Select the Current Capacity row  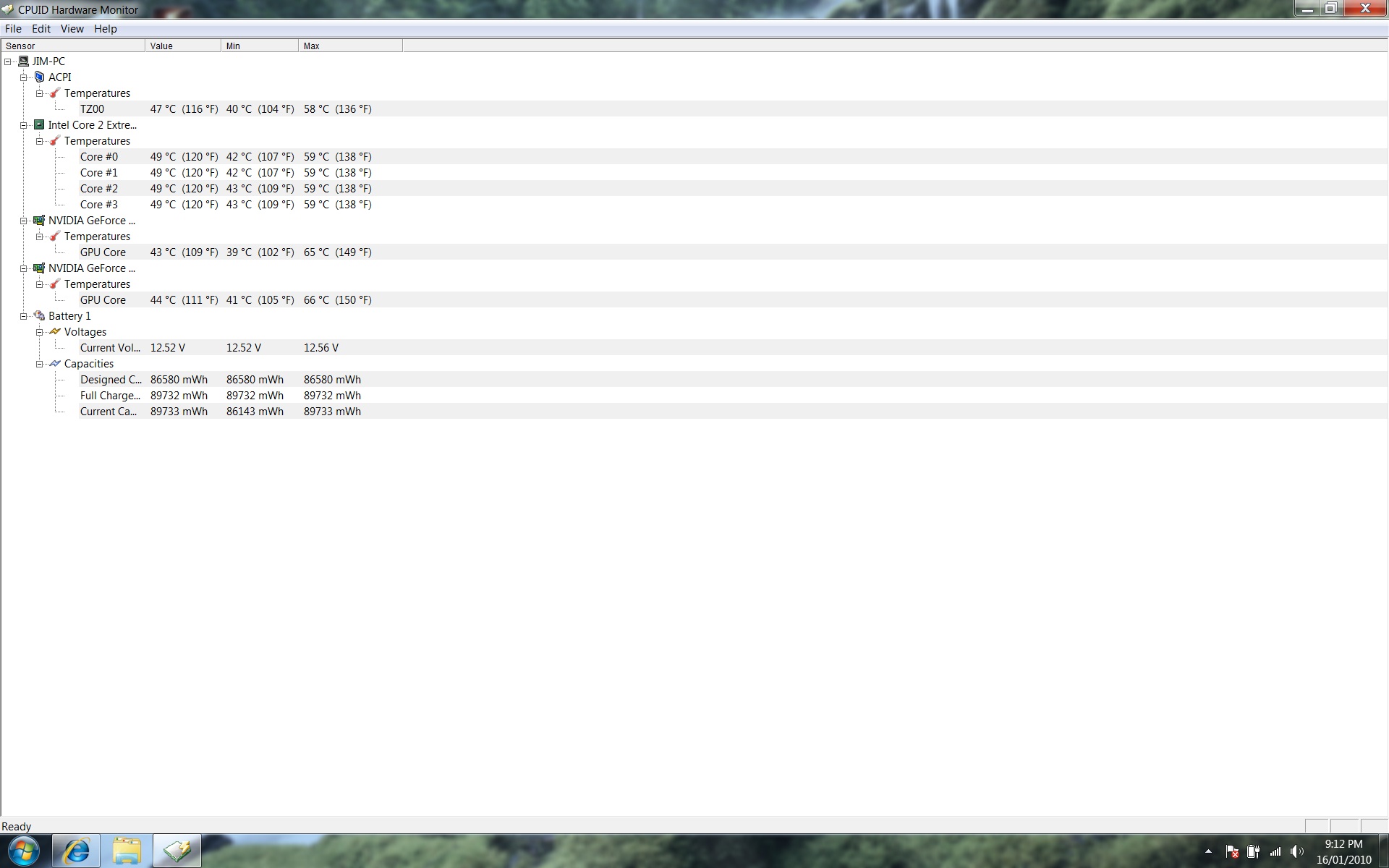coord(733,412)
